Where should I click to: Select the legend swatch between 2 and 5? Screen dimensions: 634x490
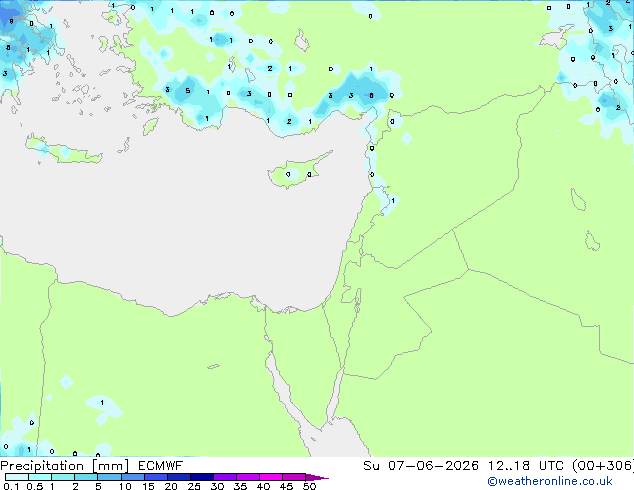pyautogui.click(x=86, y=477)
